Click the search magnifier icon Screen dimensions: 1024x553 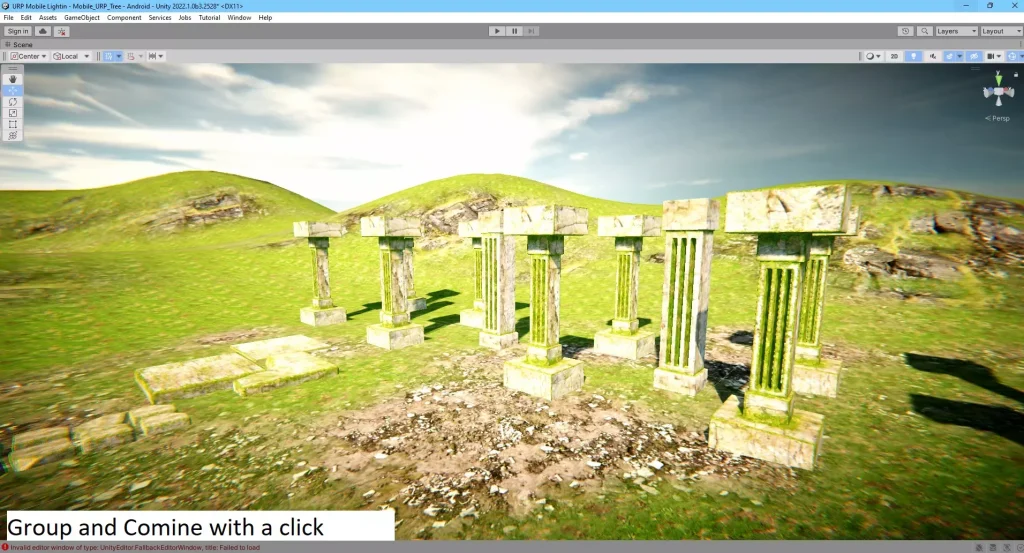tap(925, 31)
